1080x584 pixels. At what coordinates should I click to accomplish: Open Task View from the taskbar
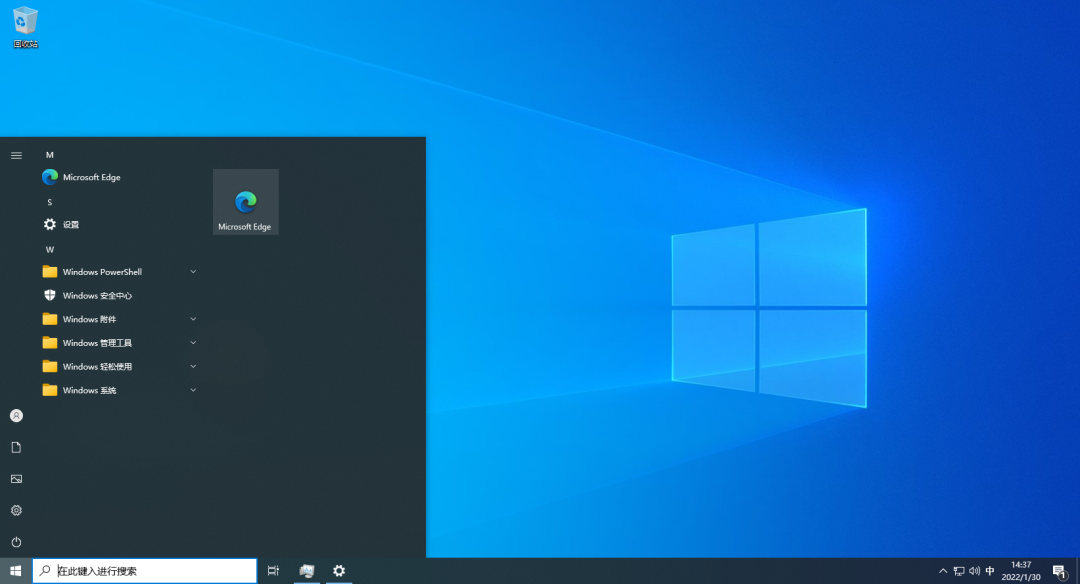click(x=273, y=570)
